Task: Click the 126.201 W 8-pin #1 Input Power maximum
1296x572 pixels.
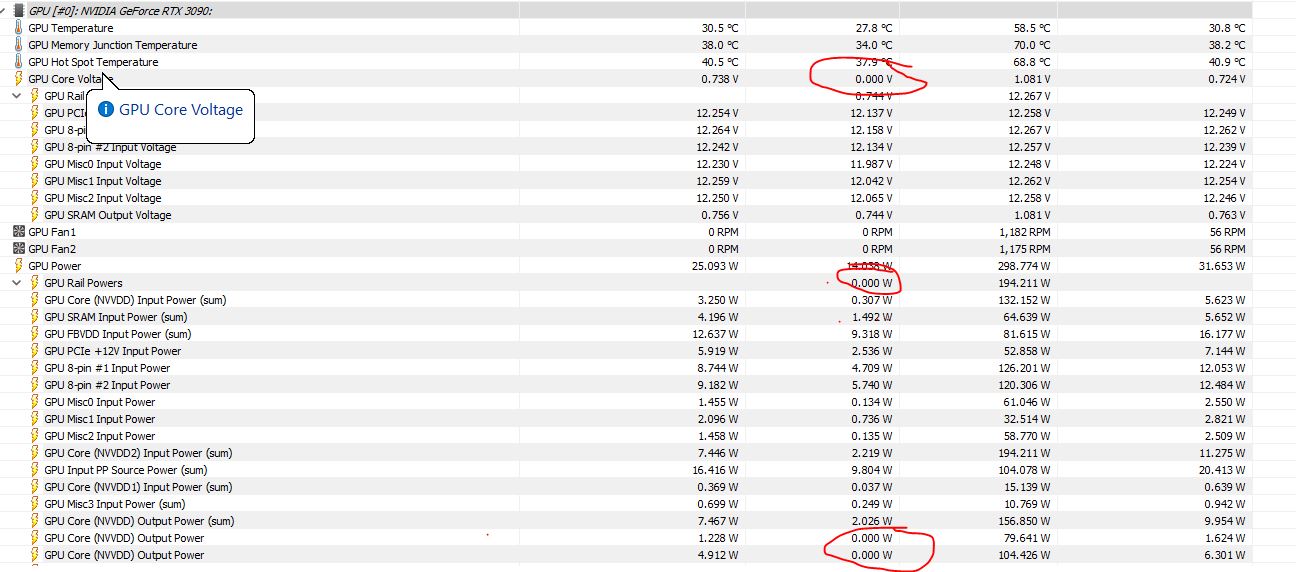Action: [1022, 368]
